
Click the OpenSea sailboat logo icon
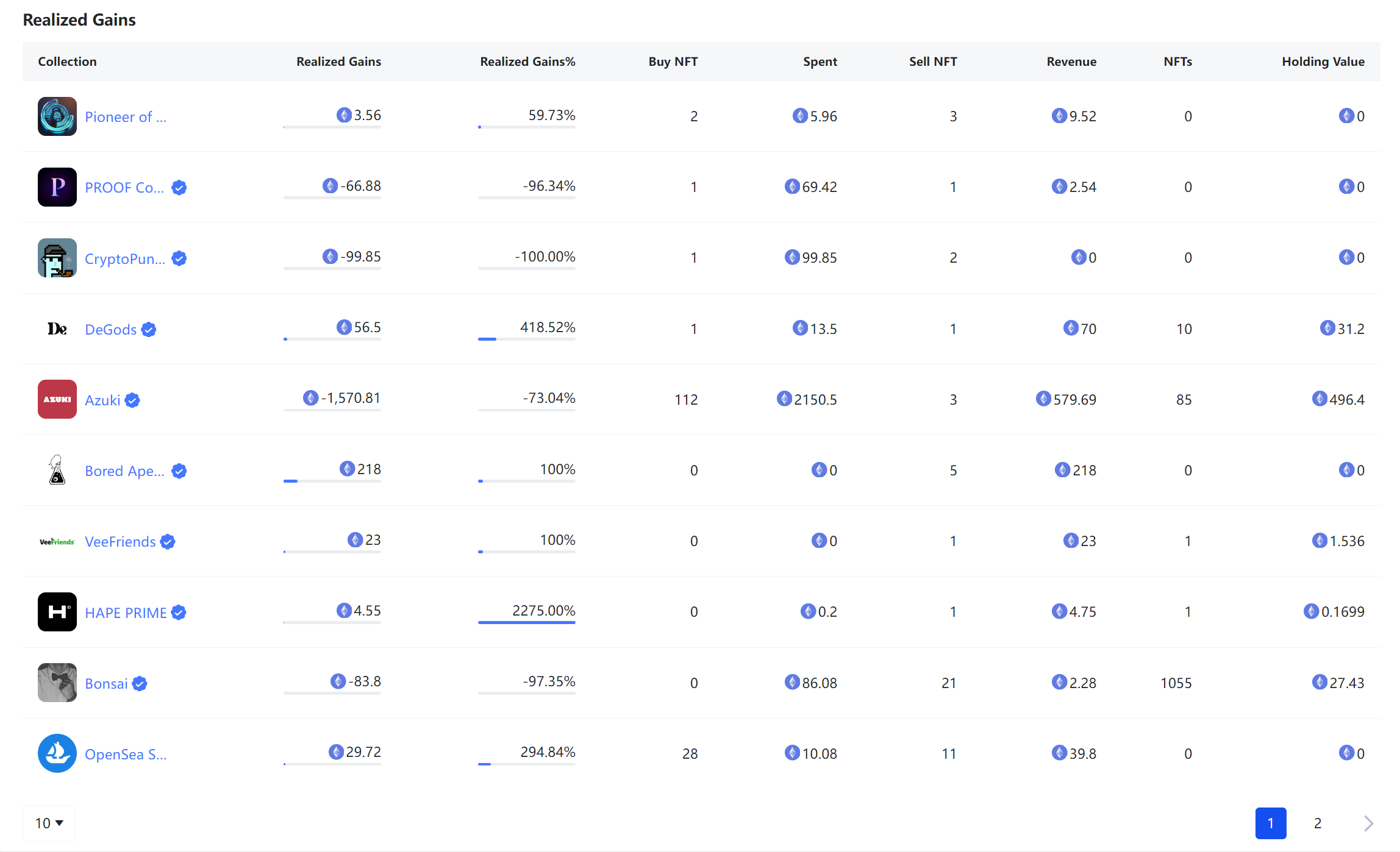tap(57, 753)
